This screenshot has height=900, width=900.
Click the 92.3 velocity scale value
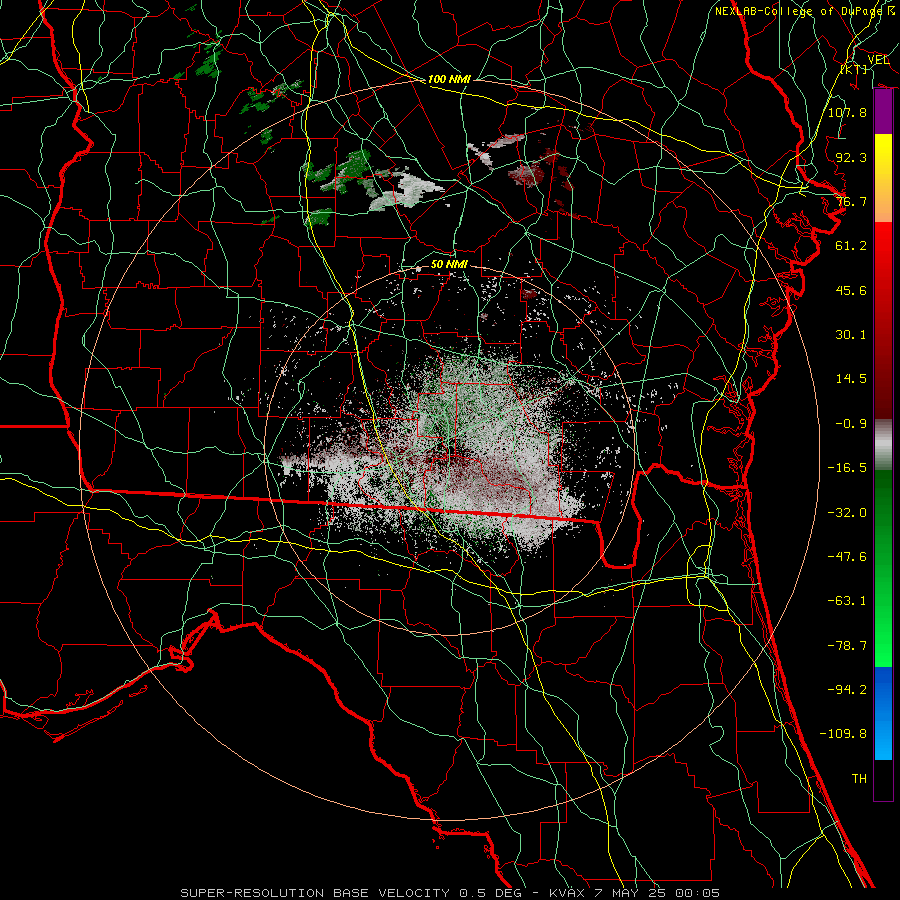(851, 157)
